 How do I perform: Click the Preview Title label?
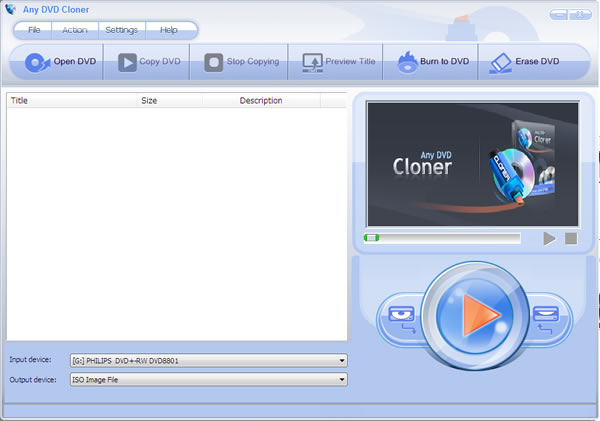(351, 61)
